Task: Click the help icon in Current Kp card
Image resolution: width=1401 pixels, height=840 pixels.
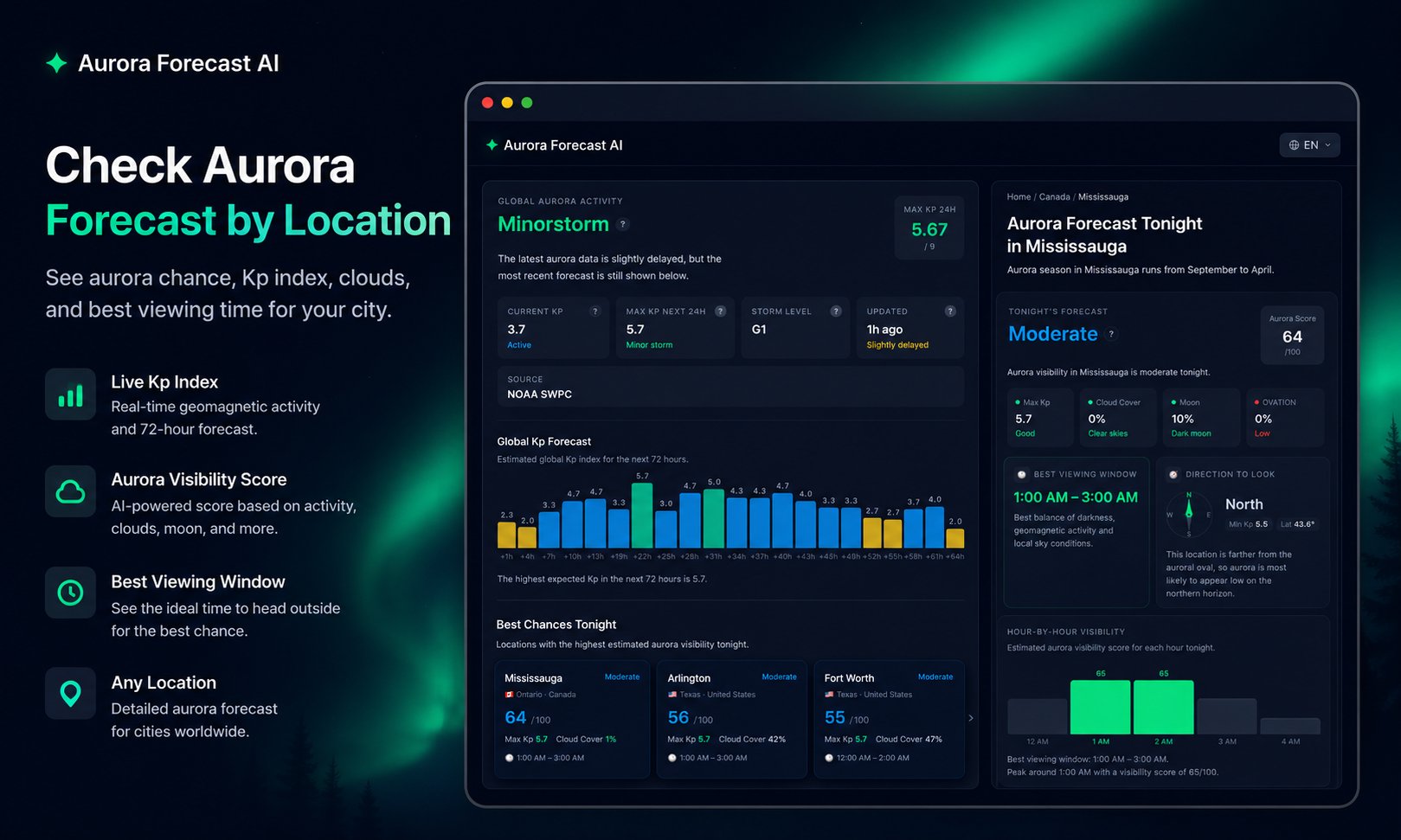Action: click(x=594, y=311)
